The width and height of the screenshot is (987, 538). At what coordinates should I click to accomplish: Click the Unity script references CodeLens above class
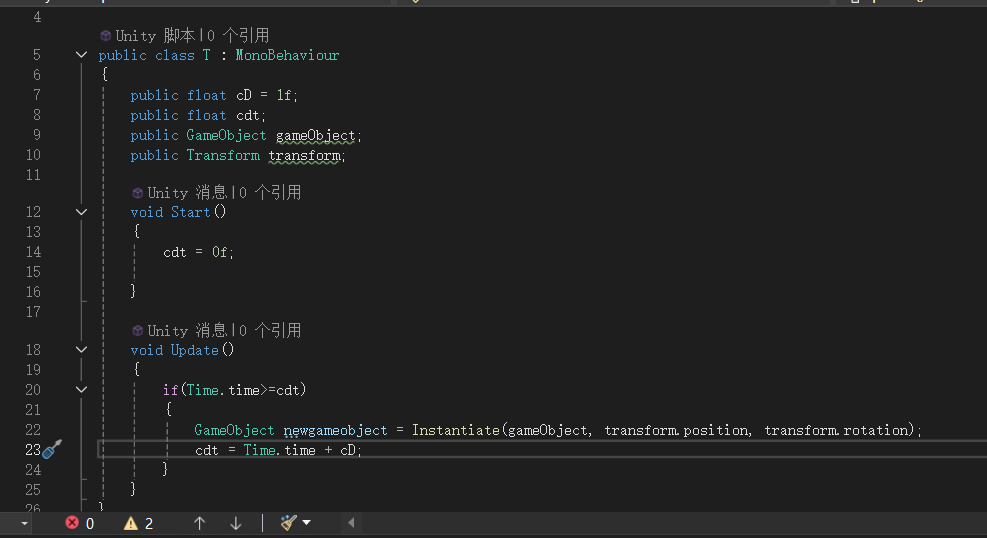(193, 35)
